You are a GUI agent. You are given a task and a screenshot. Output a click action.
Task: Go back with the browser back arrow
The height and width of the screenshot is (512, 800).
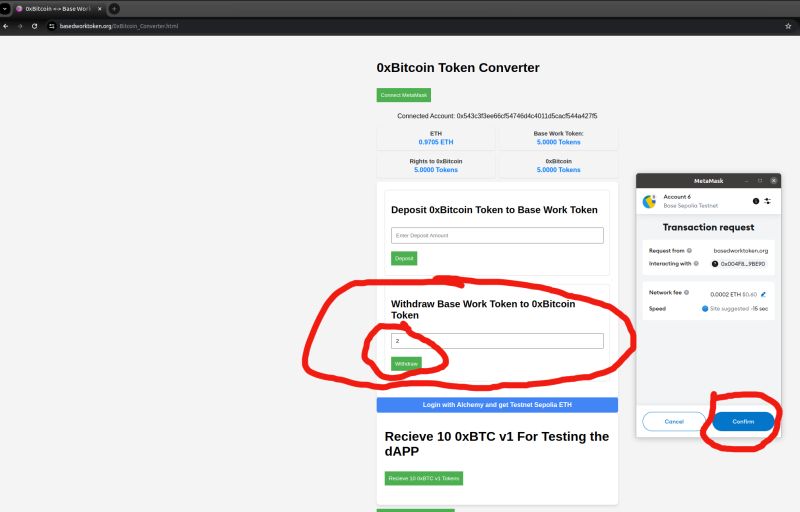point(6,26)
